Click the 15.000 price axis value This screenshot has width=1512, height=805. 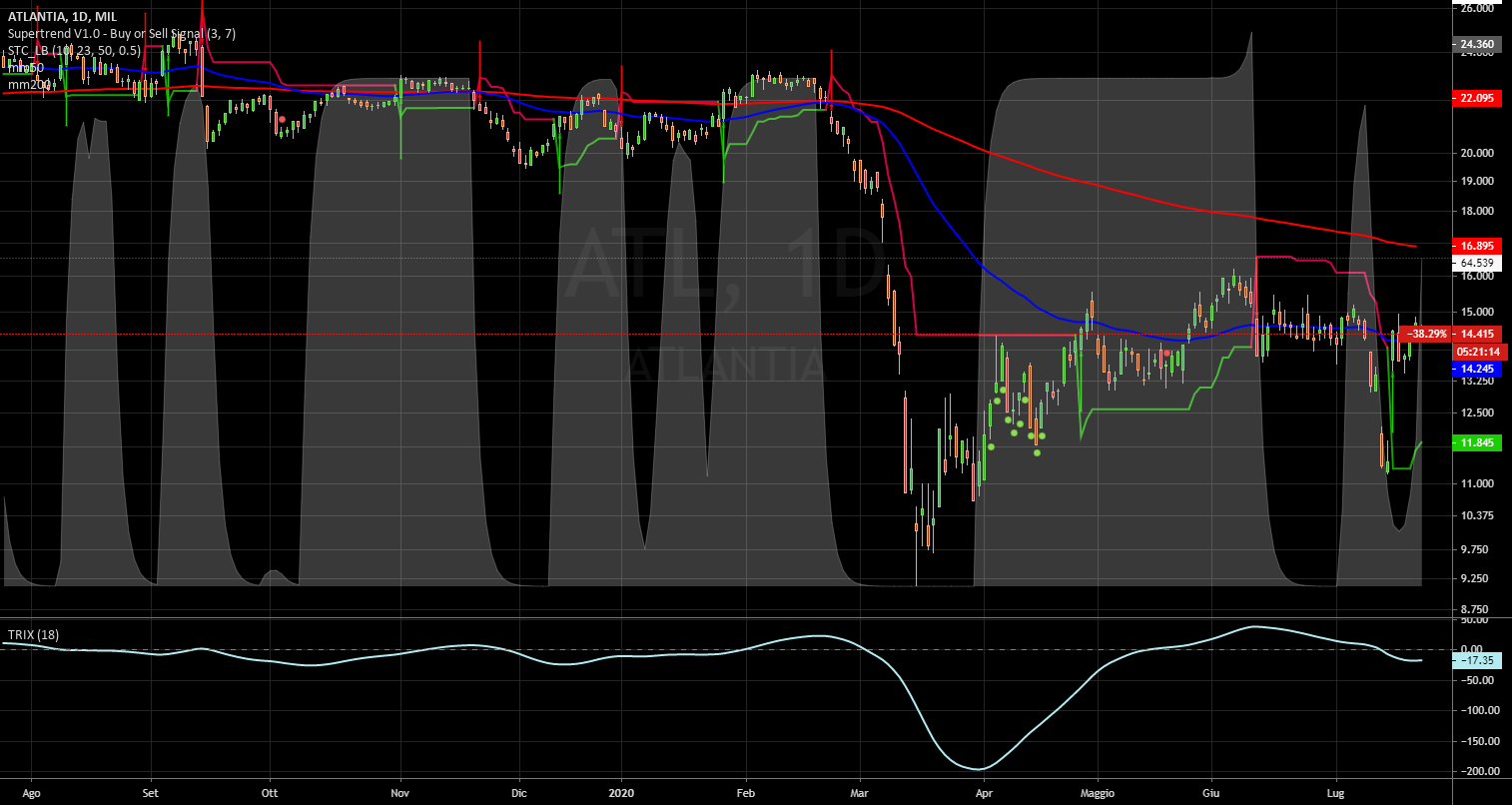pyautogui.click(x=1477, y=312)
